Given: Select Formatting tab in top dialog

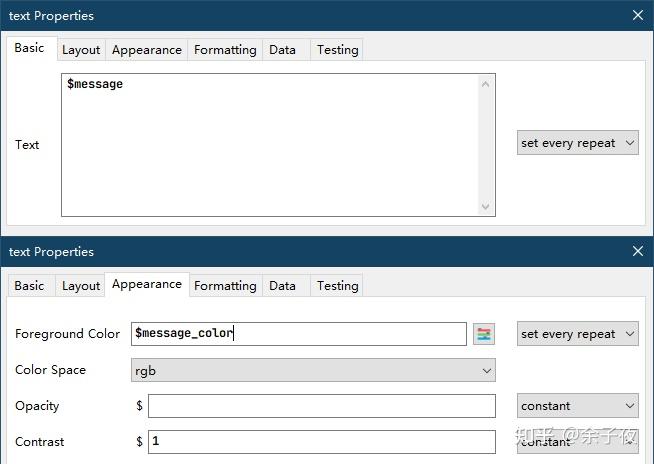Looking at the screenshot, I should (225, 50).
